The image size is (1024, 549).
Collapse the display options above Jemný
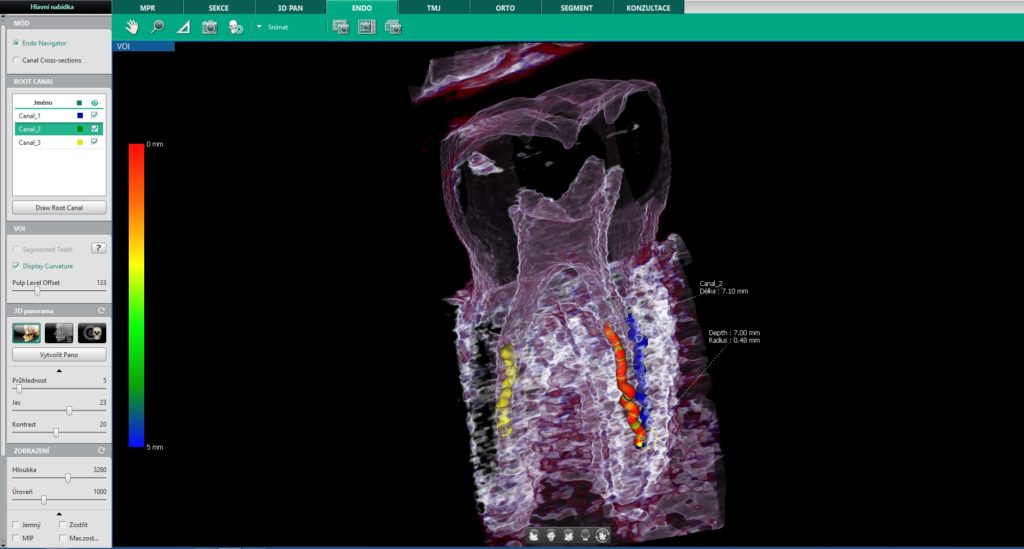pyautogui.click(x=59, y=513)
